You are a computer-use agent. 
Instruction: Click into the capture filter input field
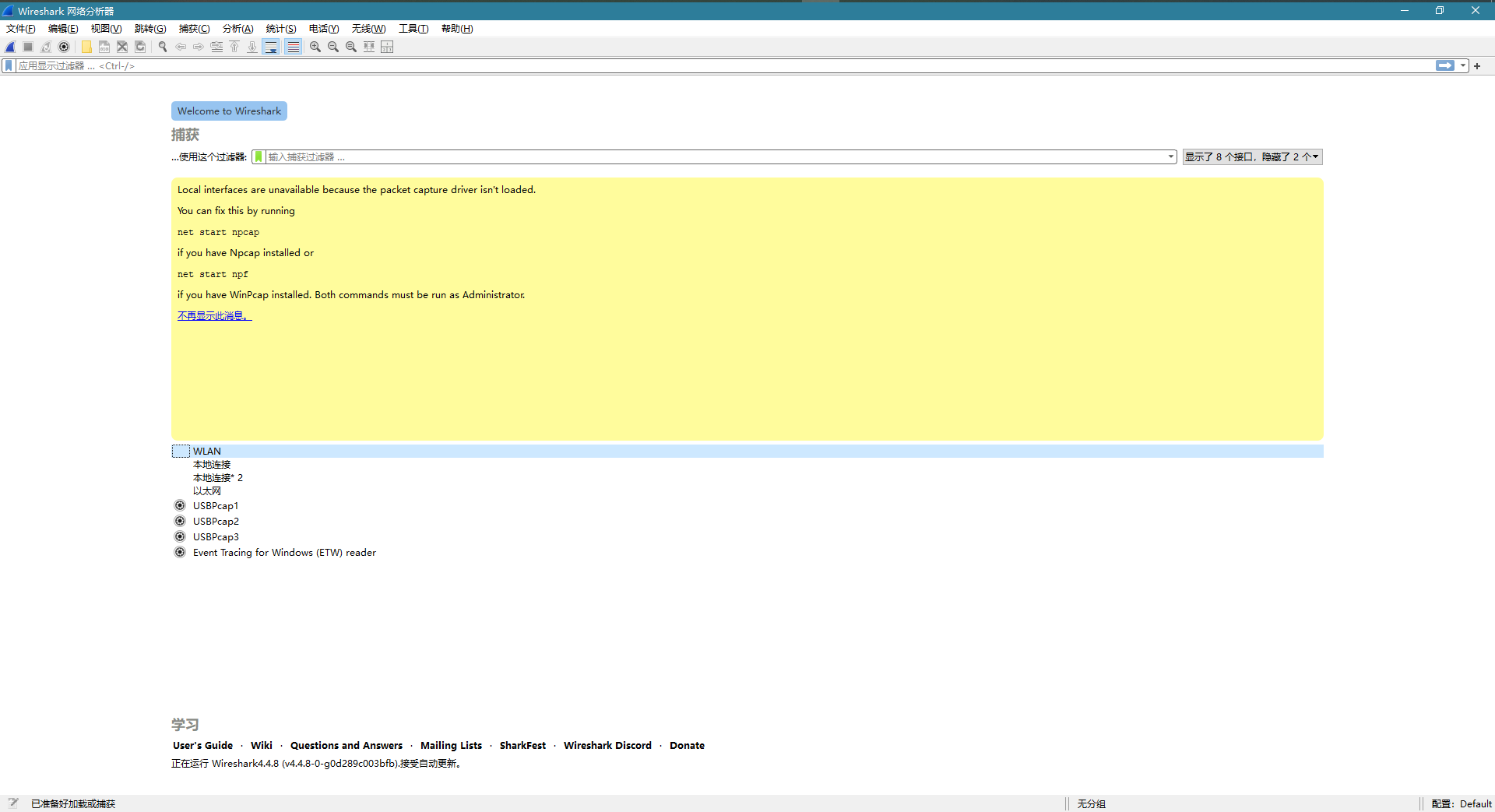tap(715, 157)
